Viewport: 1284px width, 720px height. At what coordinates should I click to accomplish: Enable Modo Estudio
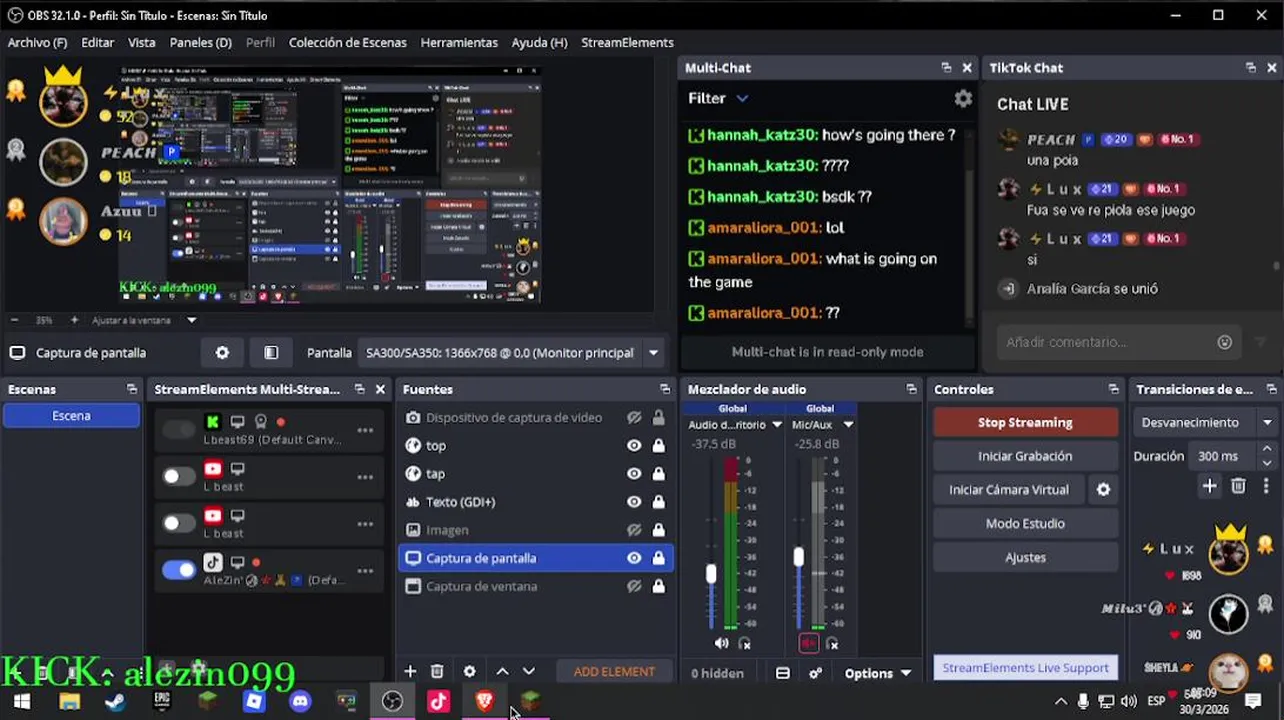point(1025,524)
